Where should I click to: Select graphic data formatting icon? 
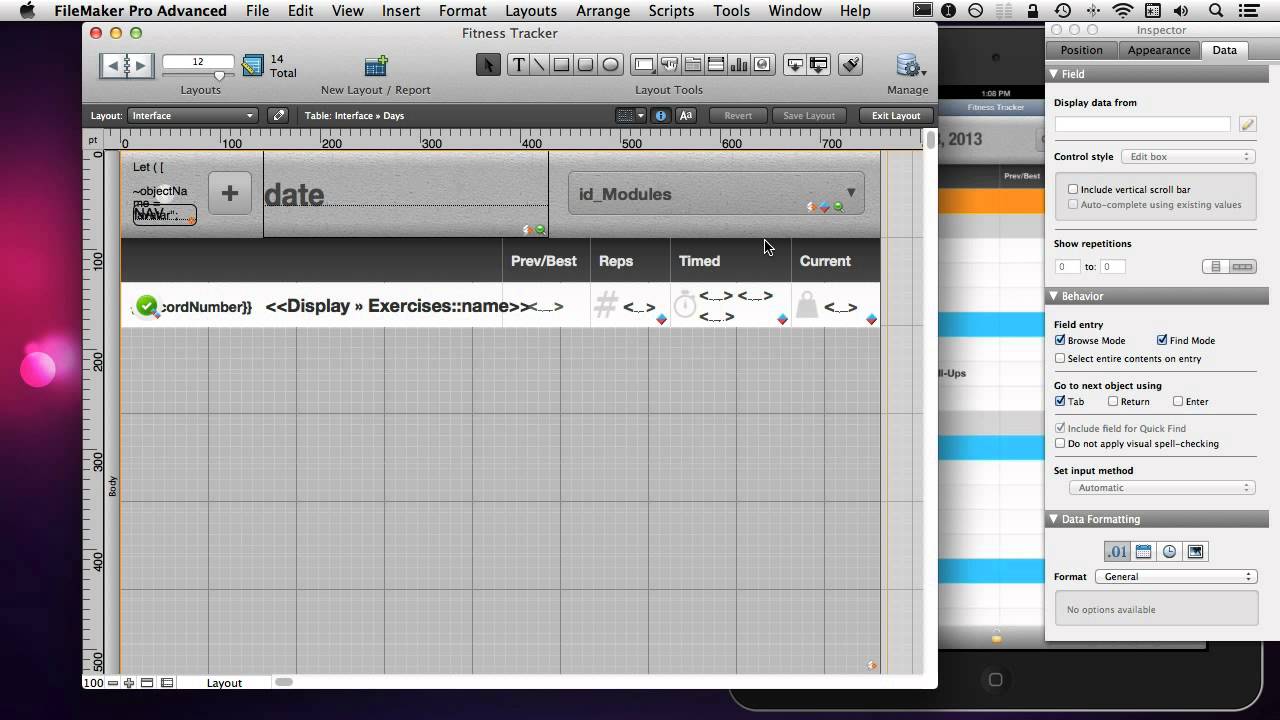pos(1195,552)
